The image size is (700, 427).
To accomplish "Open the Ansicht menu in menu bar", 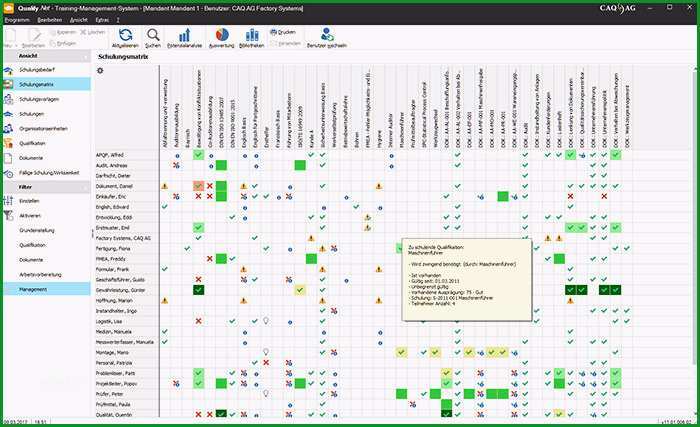I will [x=79, y=20].
